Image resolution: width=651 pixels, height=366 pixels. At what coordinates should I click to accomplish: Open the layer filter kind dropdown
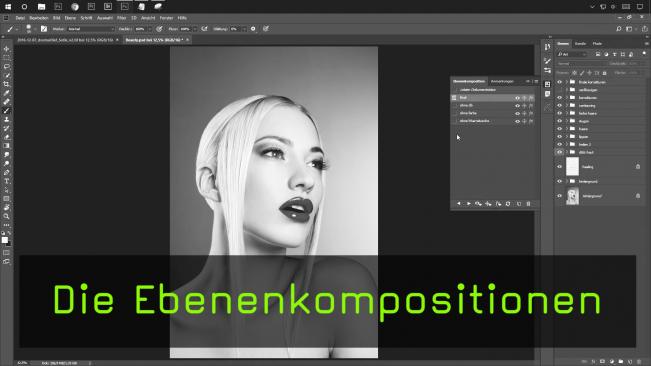(572, 54)
